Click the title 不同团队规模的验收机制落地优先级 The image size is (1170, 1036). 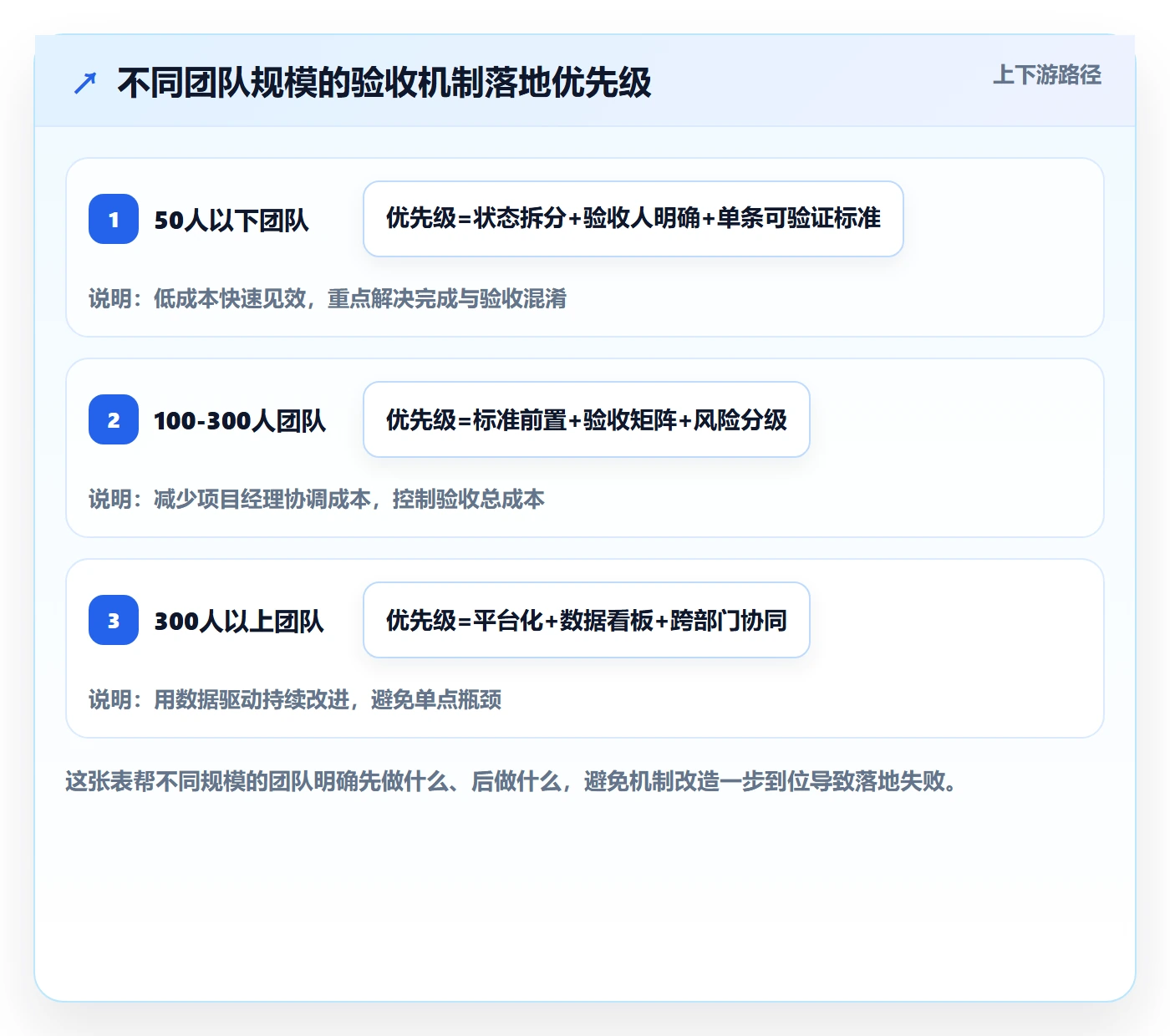[x=384, y=83]
